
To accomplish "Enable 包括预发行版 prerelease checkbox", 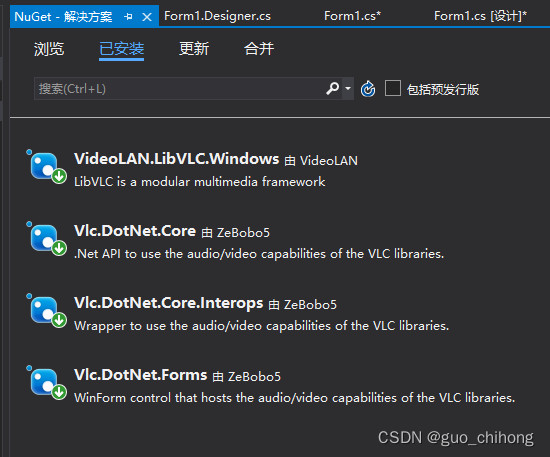I will point(393,88).
